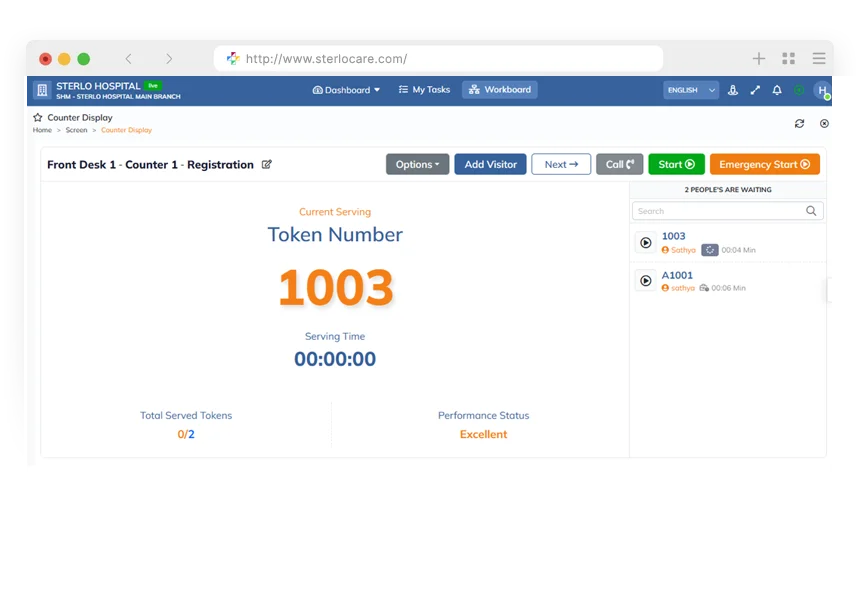Open the H user profile avatar
Image resolution: width=858 pixels, height=606 pixels.
pyautogui.click(x=822, y=90)
